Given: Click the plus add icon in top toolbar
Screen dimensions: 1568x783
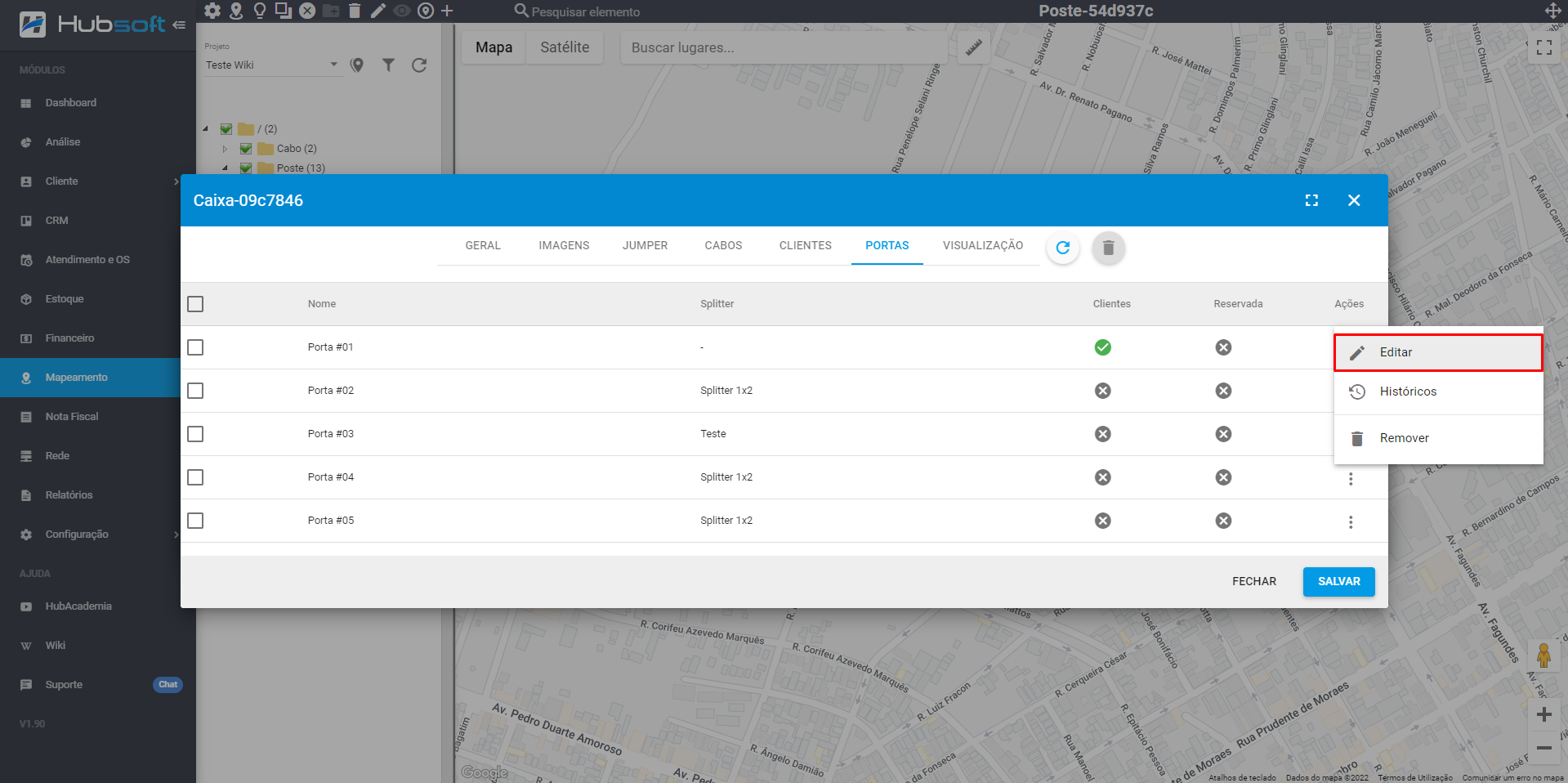Looking at the screenshot, I should coord(447,11).
